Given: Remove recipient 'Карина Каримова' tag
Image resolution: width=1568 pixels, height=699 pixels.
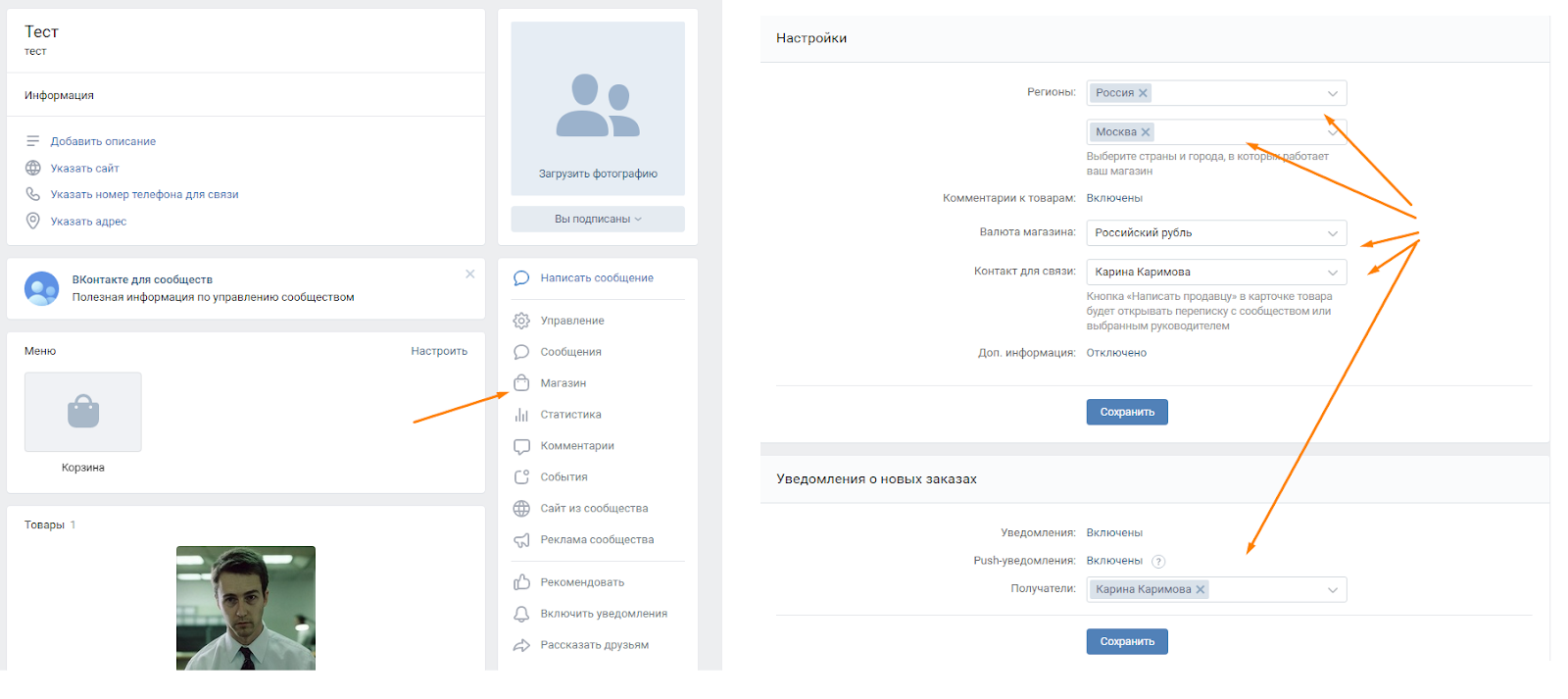Looking at the screenshot, I should 1200,589.
